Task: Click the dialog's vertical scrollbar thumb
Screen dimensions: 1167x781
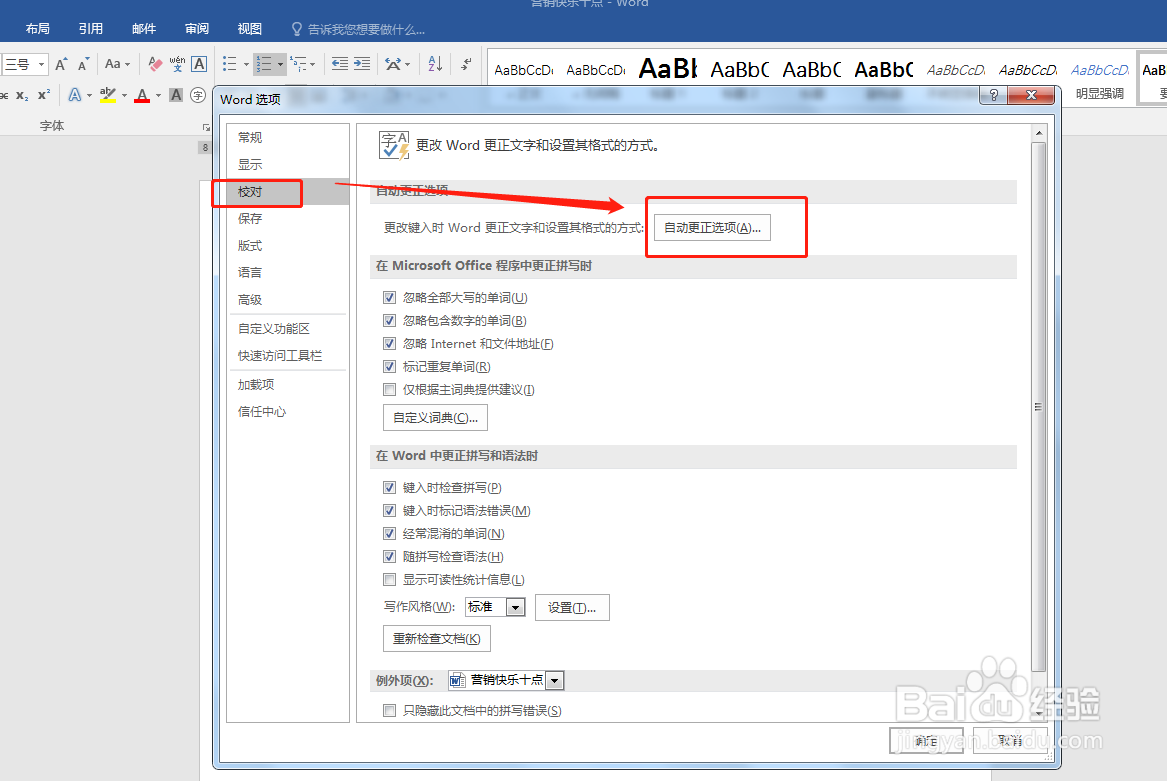Action: [1038, 407]
